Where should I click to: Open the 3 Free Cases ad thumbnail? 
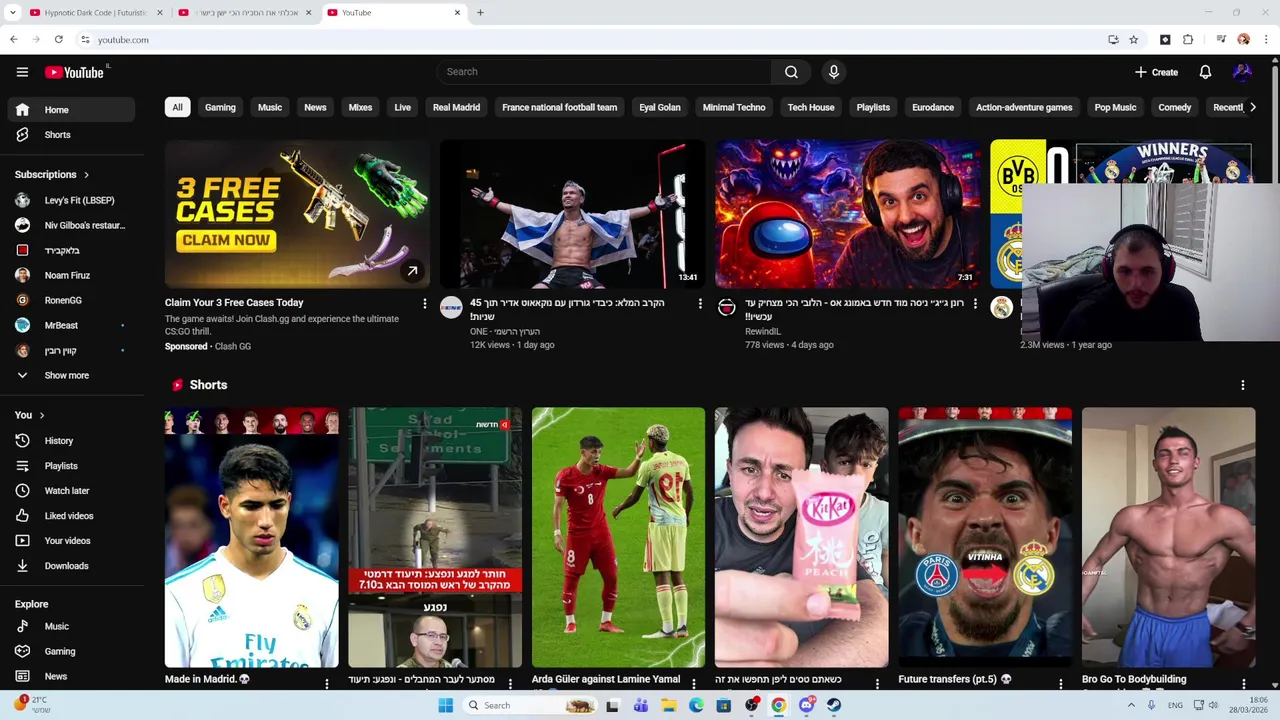(x=297, y=214)
